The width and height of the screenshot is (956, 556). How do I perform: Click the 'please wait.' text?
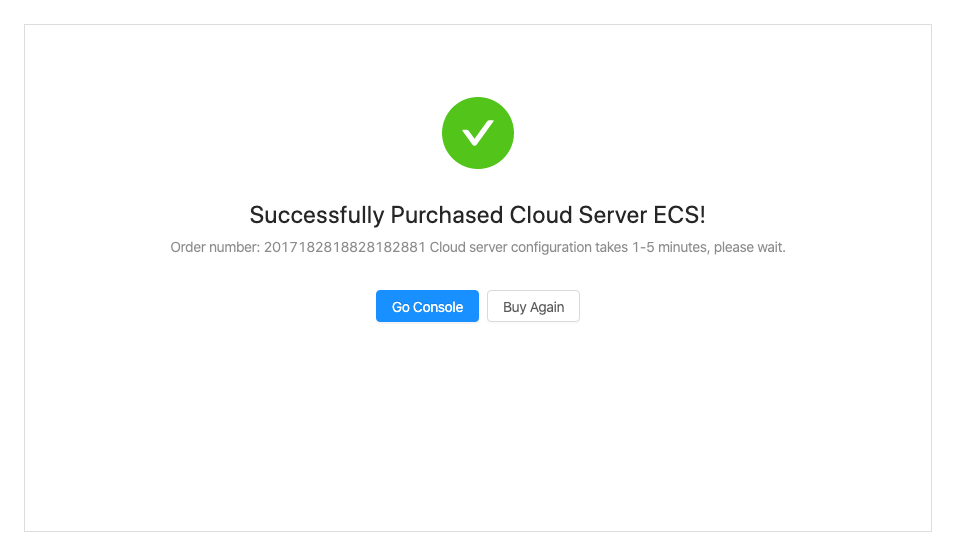[x=750, y=248]
